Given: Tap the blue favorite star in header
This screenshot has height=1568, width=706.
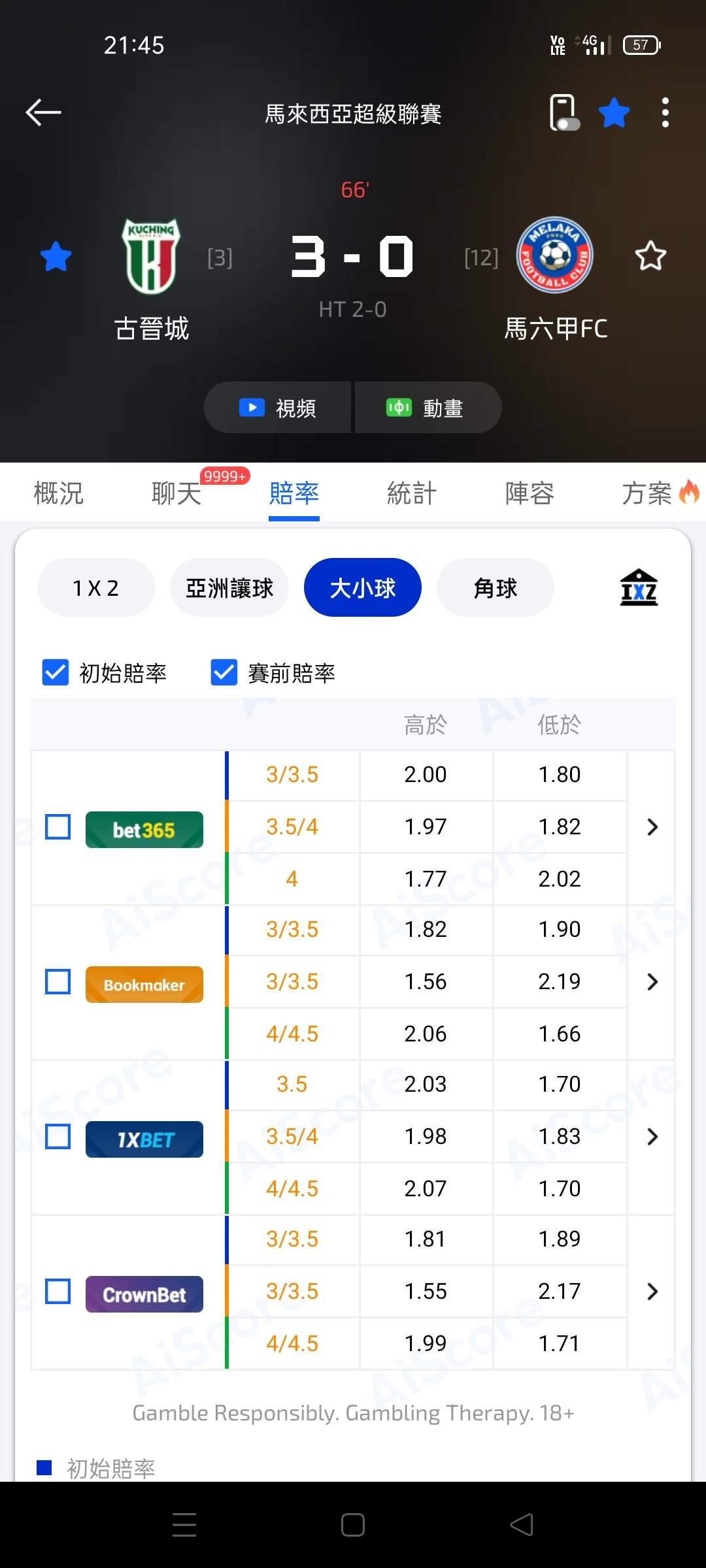Looking at the screenshot, I should click(x=614, y=112).
